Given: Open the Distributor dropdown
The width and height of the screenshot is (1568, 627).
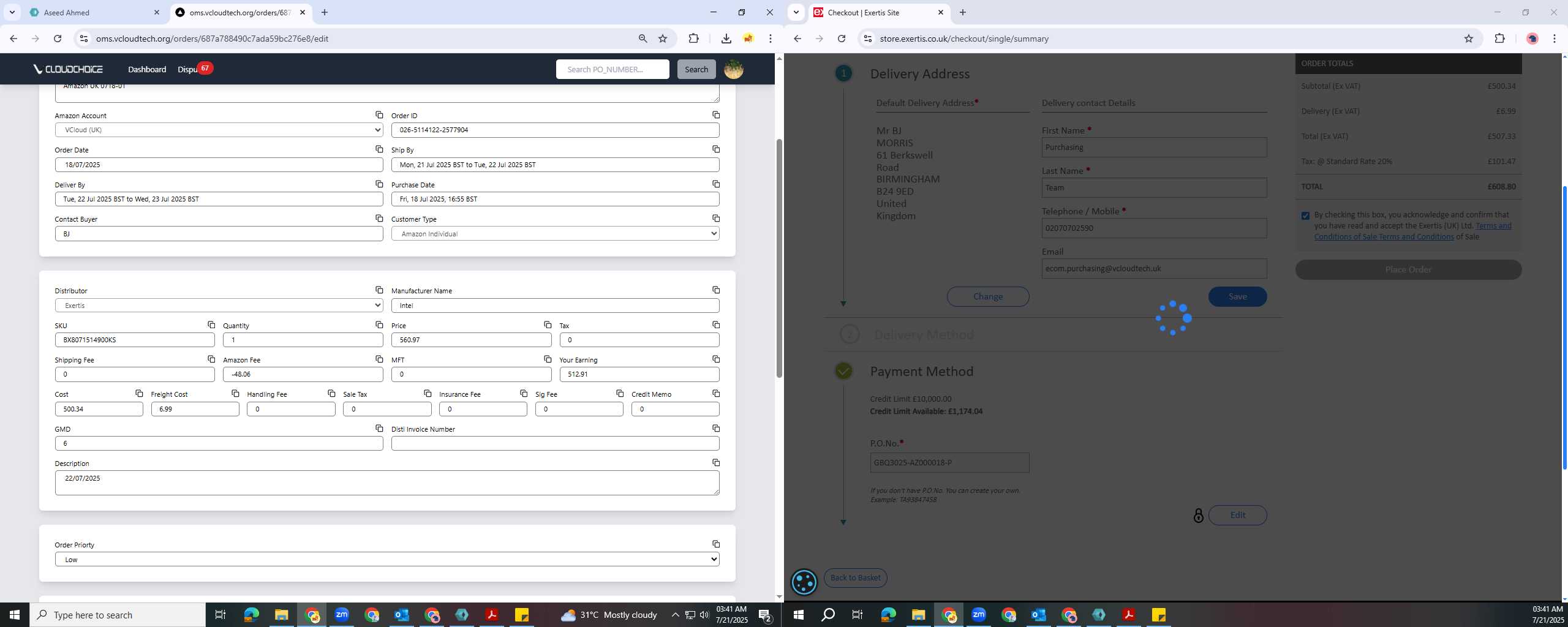Looking at the screenshot, I should tap(219, 306).
